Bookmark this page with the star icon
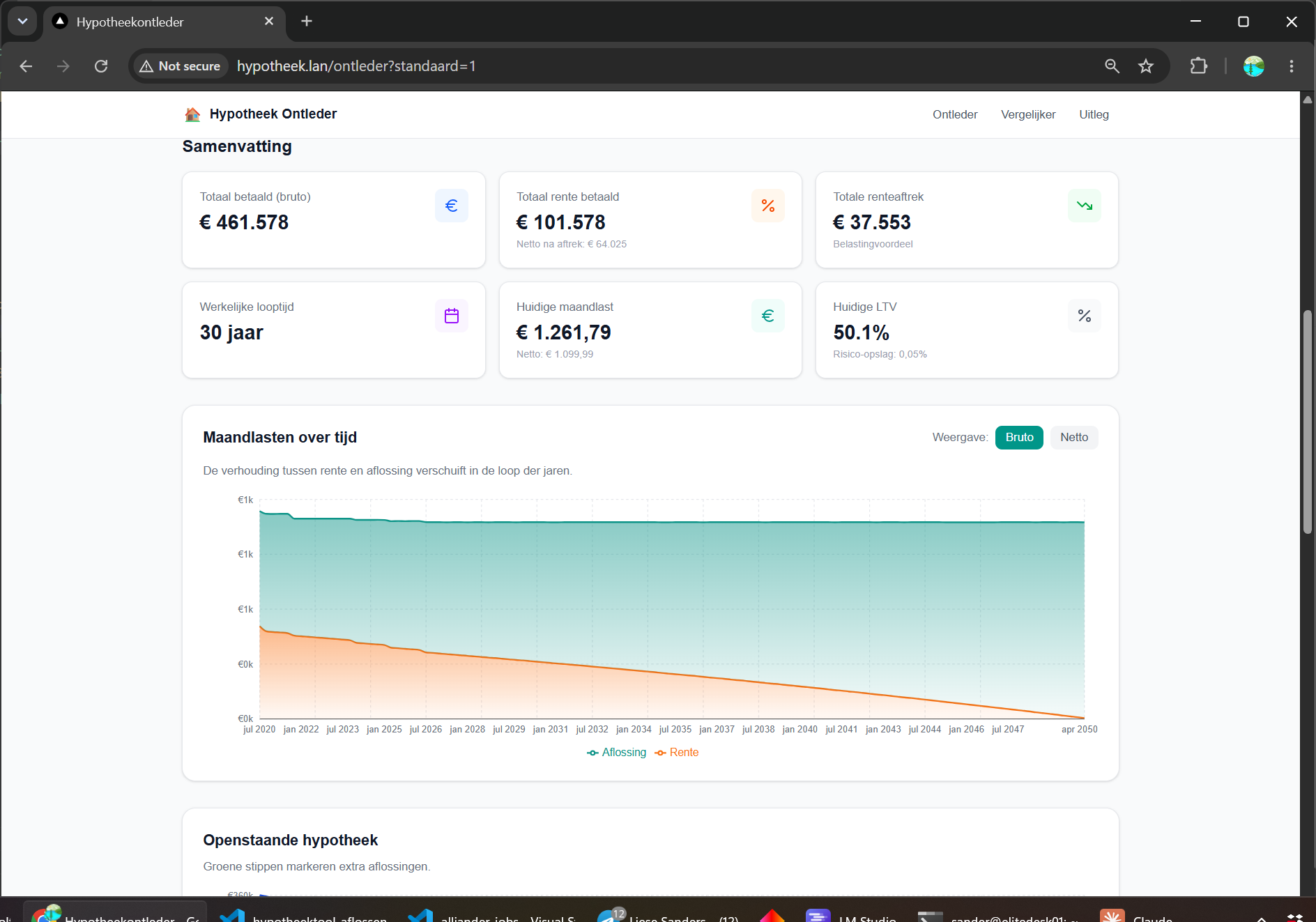 (1146, 66)
